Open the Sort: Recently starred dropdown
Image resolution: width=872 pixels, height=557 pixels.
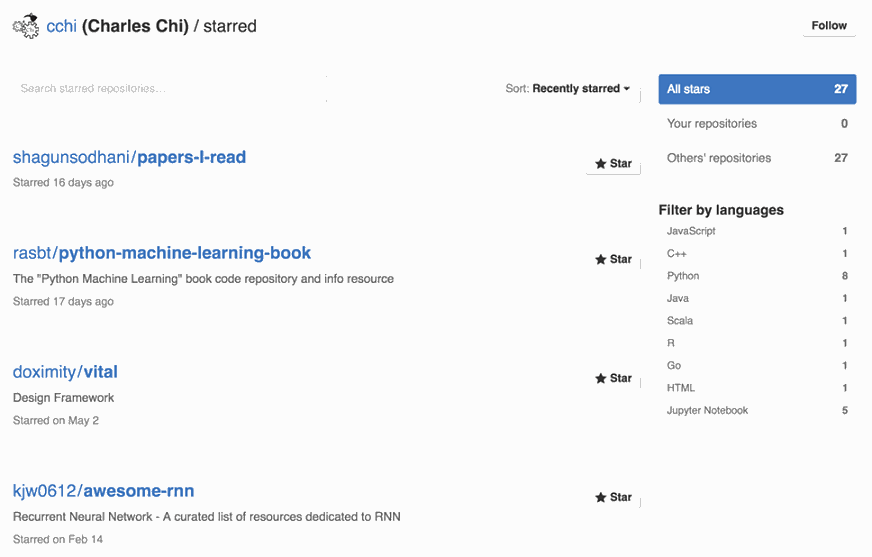pyautogui.click(x=568, y=89)
